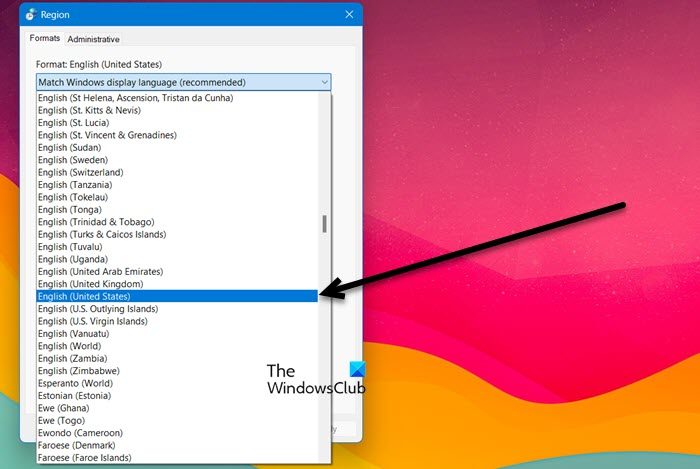Pick English (St. Lucia) from list
The image size is (700, 469).
(177, 123)
